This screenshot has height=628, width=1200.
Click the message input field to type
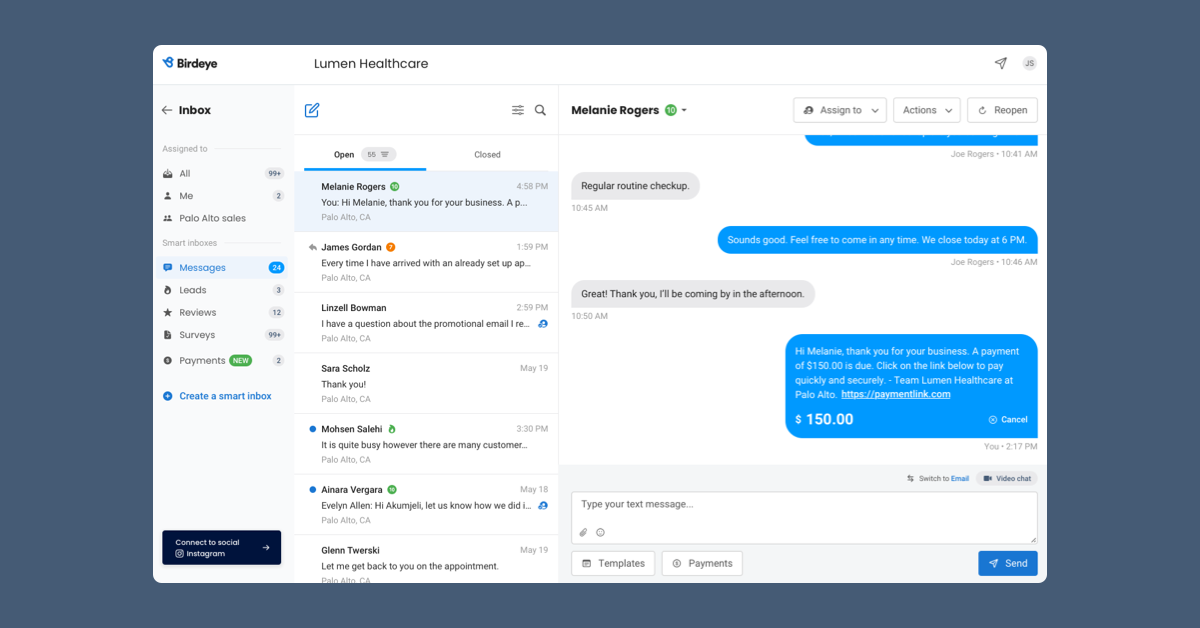[800, 505]
